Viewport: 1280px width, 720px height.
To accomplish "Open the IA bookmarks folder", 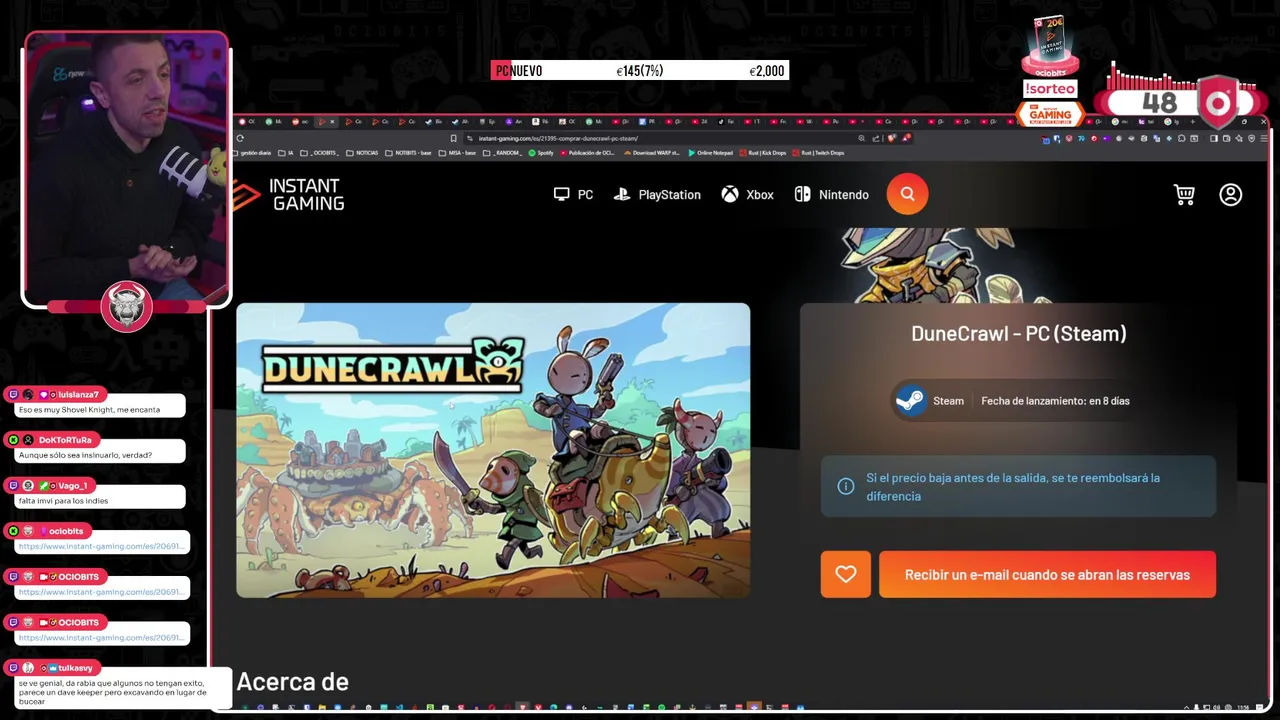I will click(x=286, y=153).
